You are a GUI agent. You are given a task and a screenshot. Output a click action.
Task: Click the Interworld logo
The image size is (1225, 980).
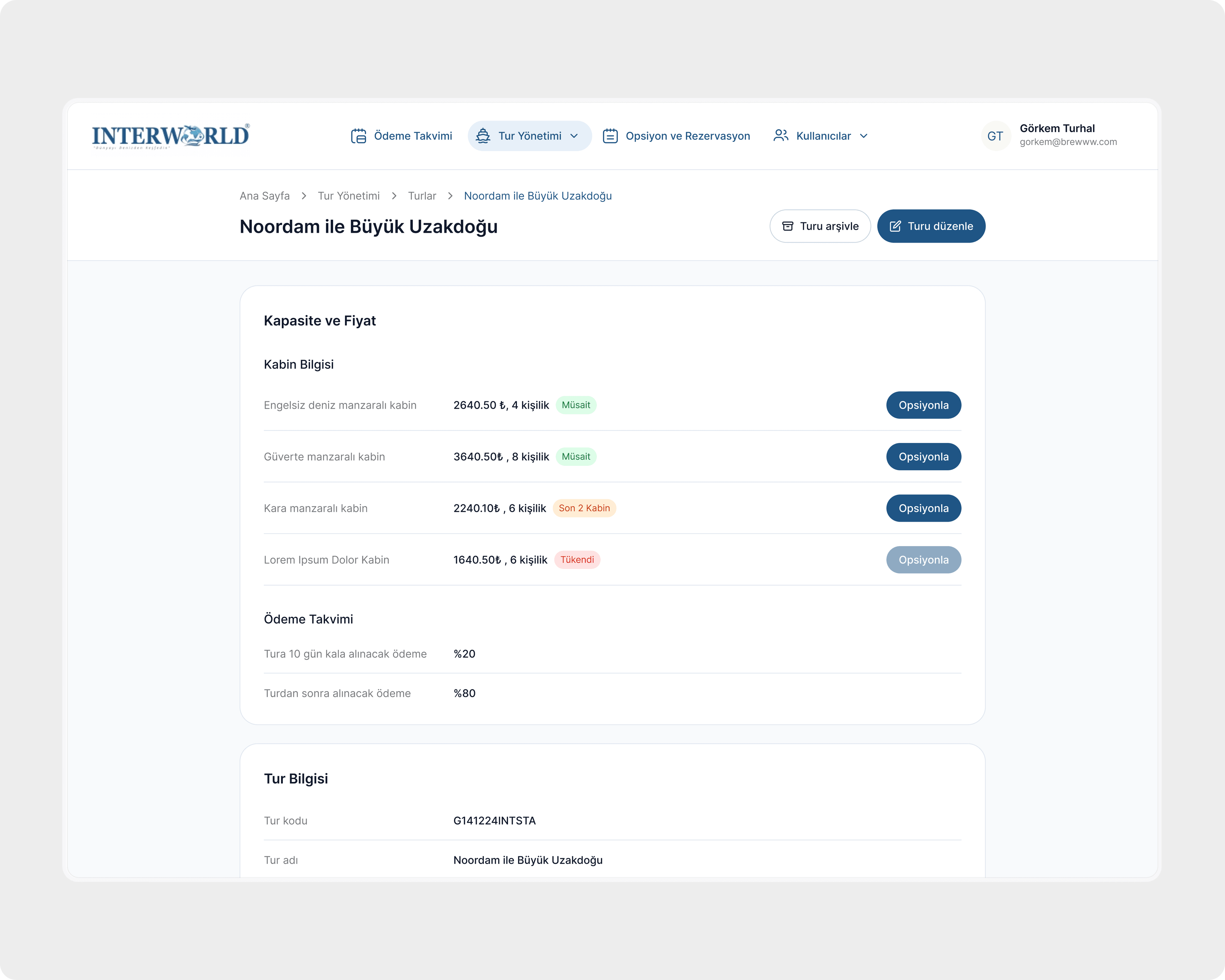pos(170,136)
